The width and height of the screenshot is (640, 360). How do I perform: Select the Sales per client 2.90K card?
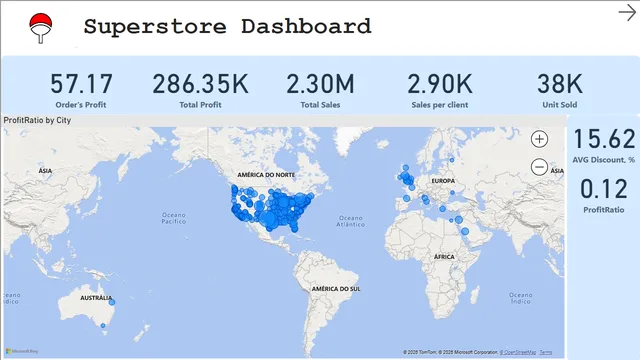tap(440, 91)
